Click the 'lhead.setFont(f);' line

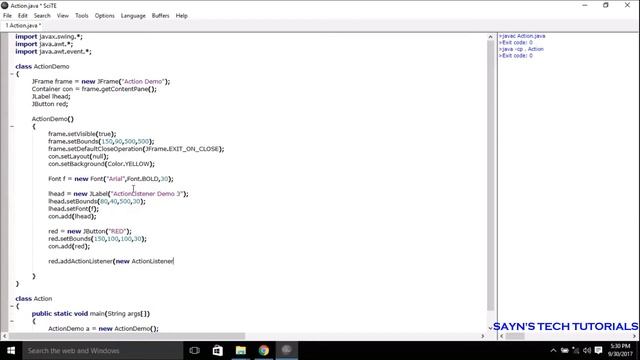click(73, 209)
